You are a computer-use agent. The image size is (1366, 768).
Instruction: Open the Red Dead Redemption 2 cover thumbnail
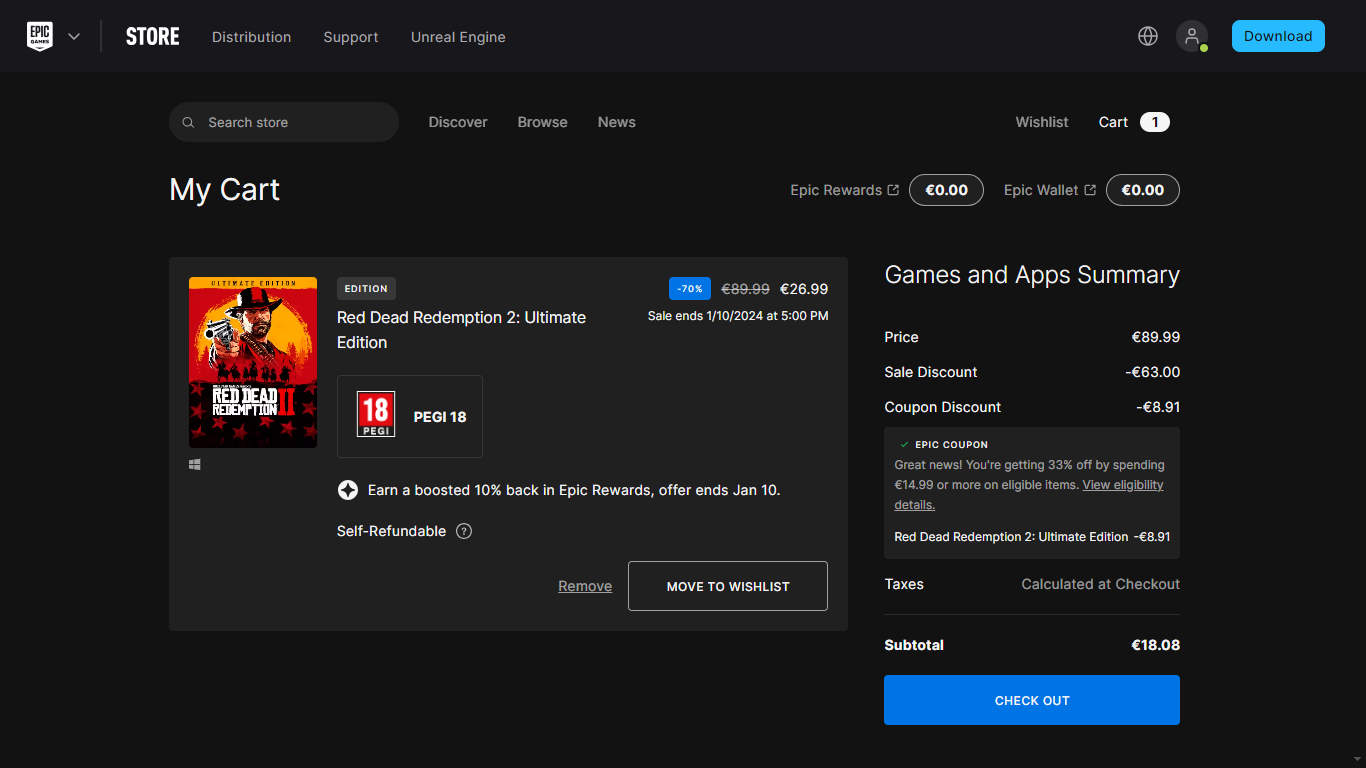tap(253, 362)
